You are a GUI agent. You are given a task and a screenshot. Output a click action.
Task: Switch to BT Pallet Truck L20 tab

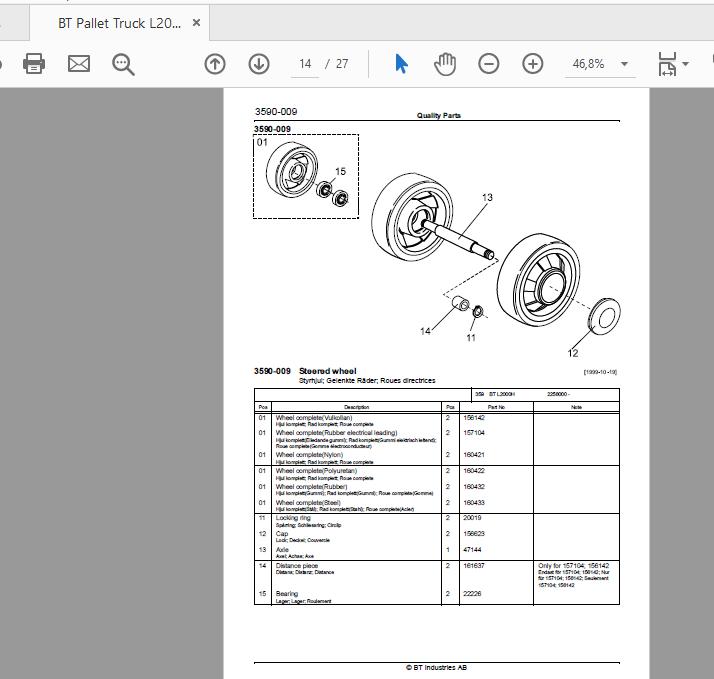pyautogui.click(x=119, y=23)
